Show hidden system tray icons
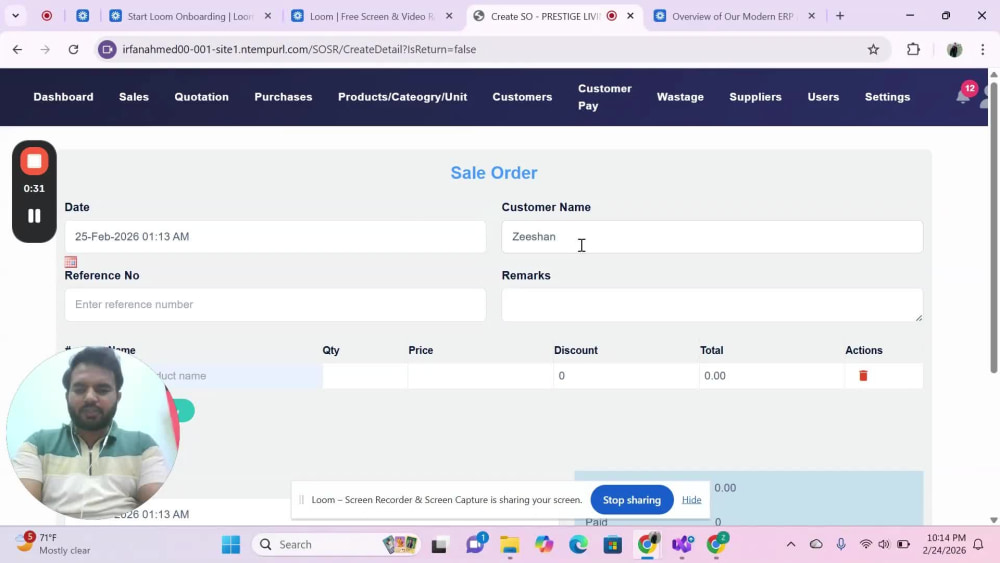This screenshot has height=563, width=1000. click(x=791, y=544)
